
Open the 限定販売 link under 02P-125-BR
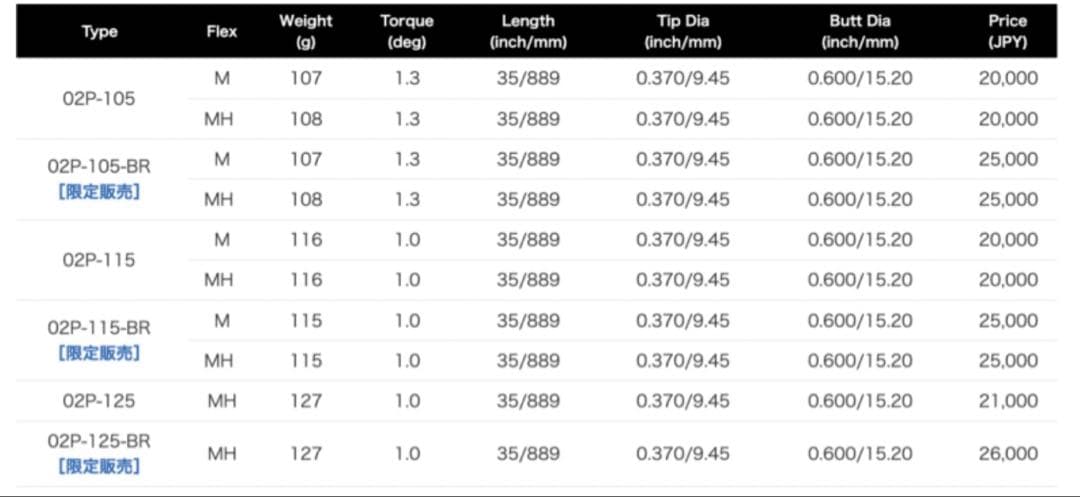(x=99, y=465)
